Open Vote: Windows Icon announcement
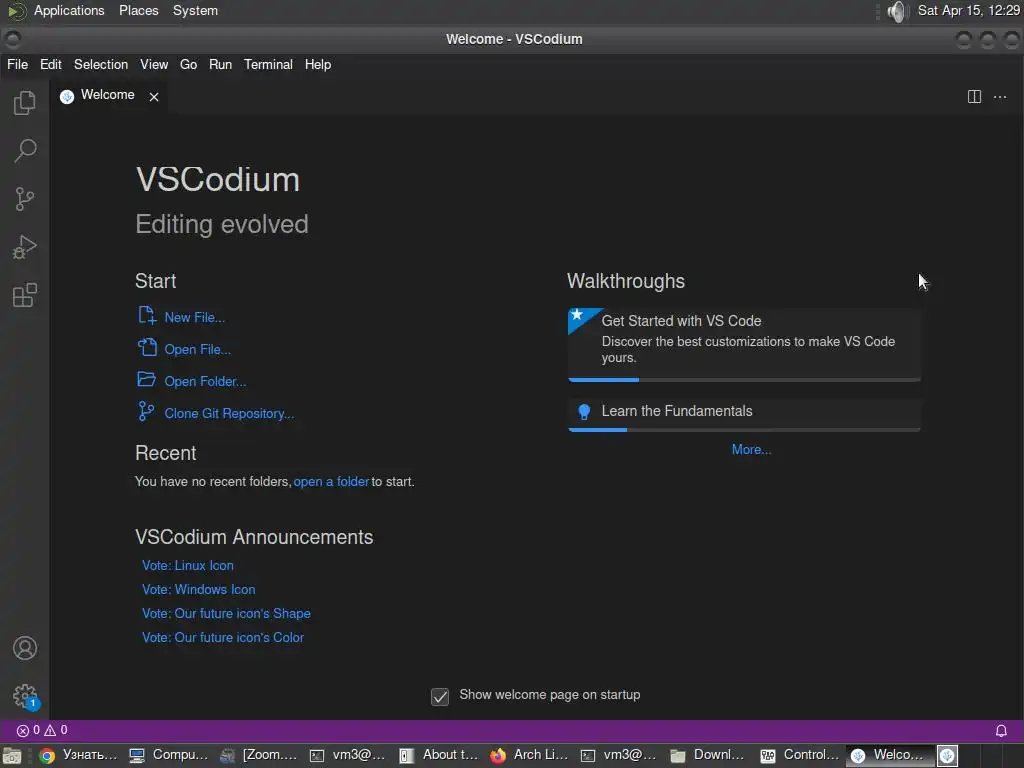Viewport: 1024px width, 768px height. click(199, 589)
